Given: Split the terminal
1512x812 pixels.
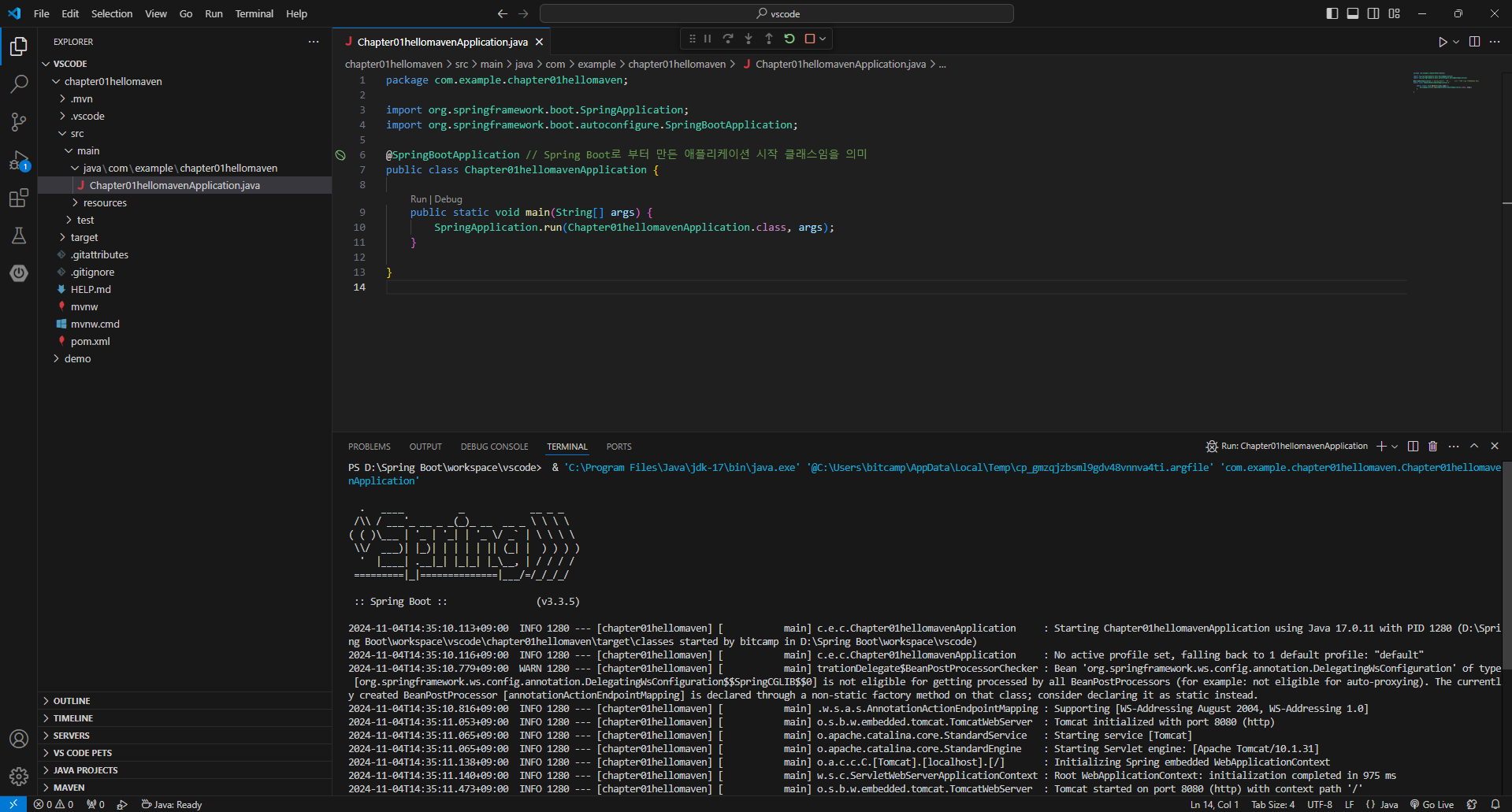Looking at the screenshot, I should [x=1413, y=446].
